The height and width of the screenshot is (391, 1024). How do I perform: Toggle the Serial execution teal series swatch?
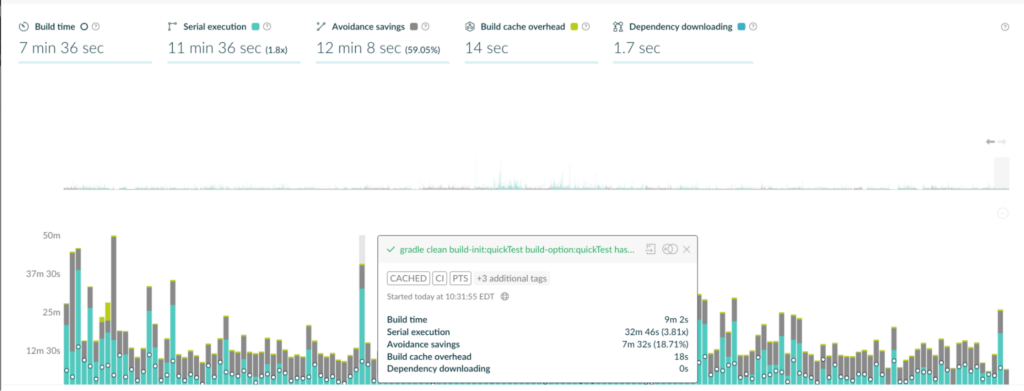pyautogui.click(x=255, y=27)
